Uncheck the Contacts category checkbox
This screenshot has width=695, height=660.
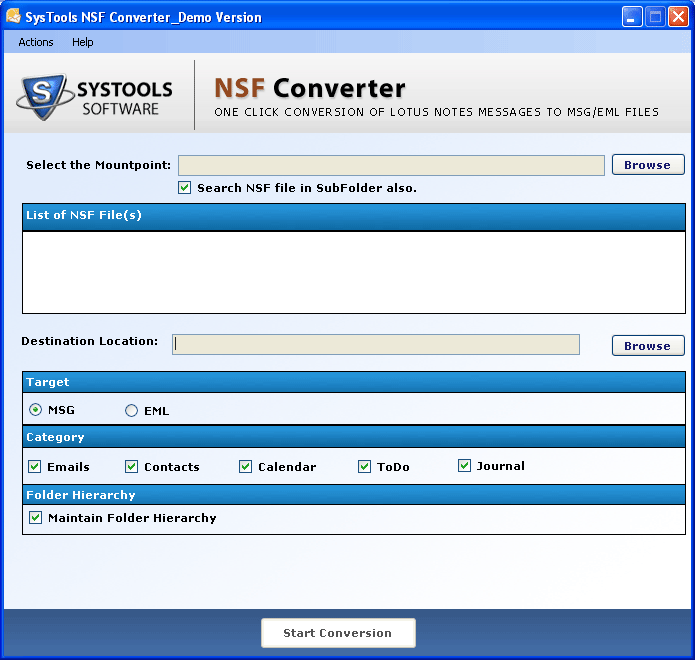click(131, 466)
